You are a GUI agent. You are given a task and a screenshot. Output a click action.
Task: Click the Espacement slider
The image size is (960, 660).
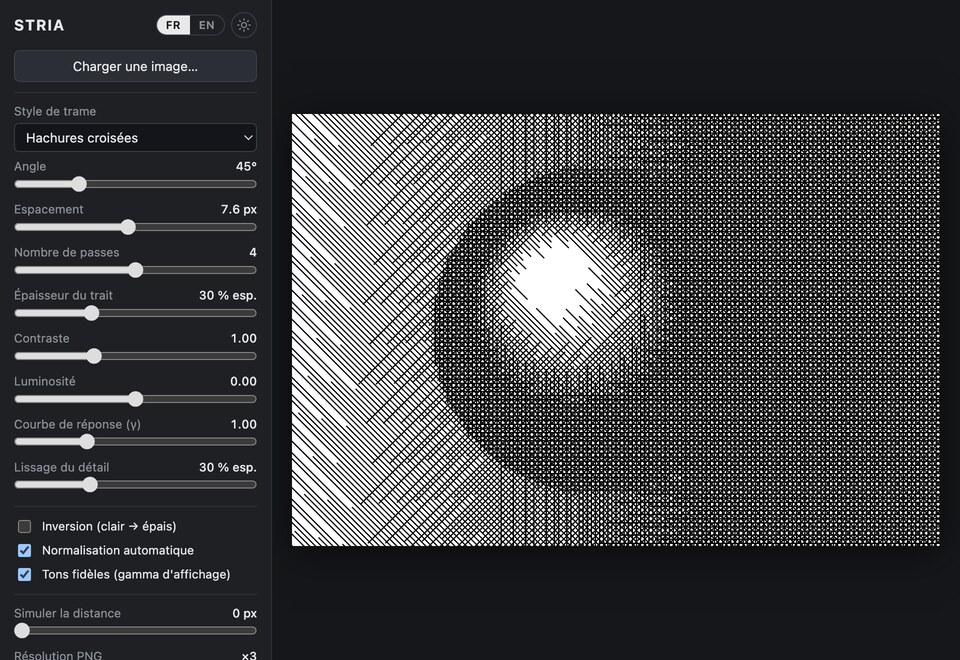pyautogui.click(x=135, y=227)
